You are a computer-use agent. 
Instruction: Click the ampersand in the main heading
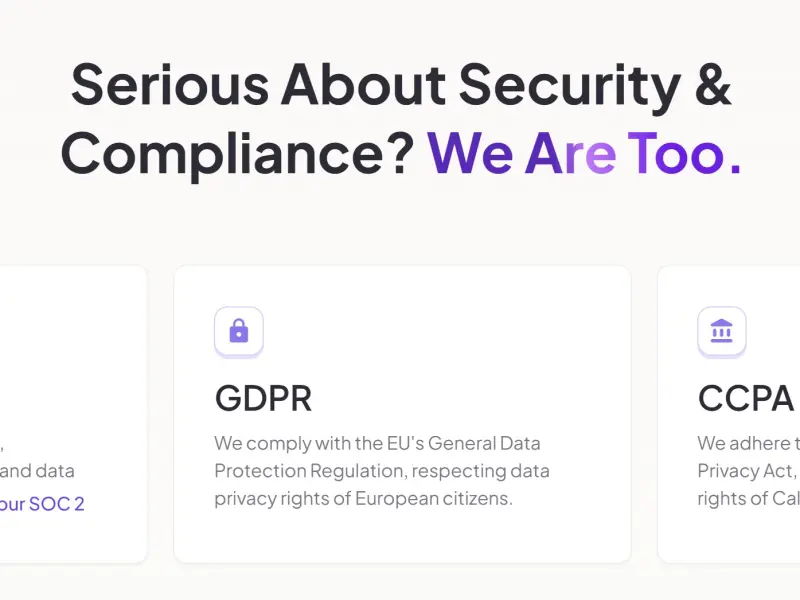713,85
